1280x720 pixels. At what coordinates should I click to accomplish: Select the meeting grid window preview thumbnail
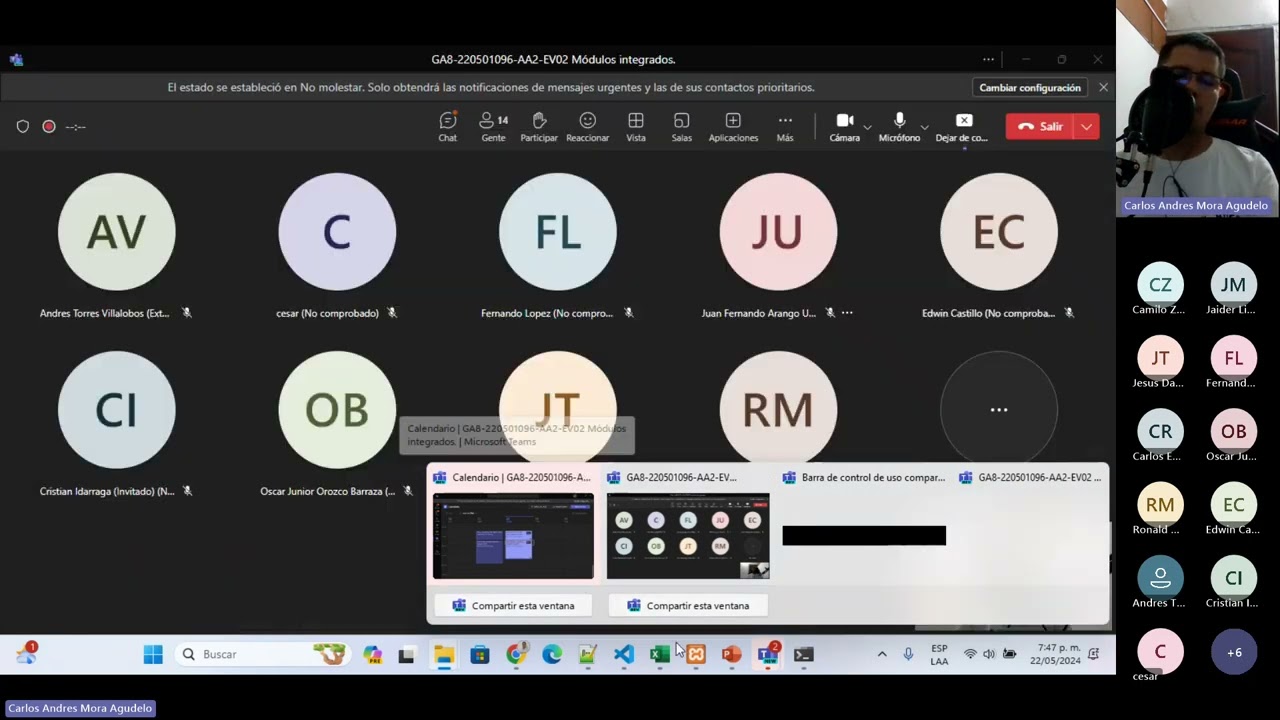(x=688, y=536)
